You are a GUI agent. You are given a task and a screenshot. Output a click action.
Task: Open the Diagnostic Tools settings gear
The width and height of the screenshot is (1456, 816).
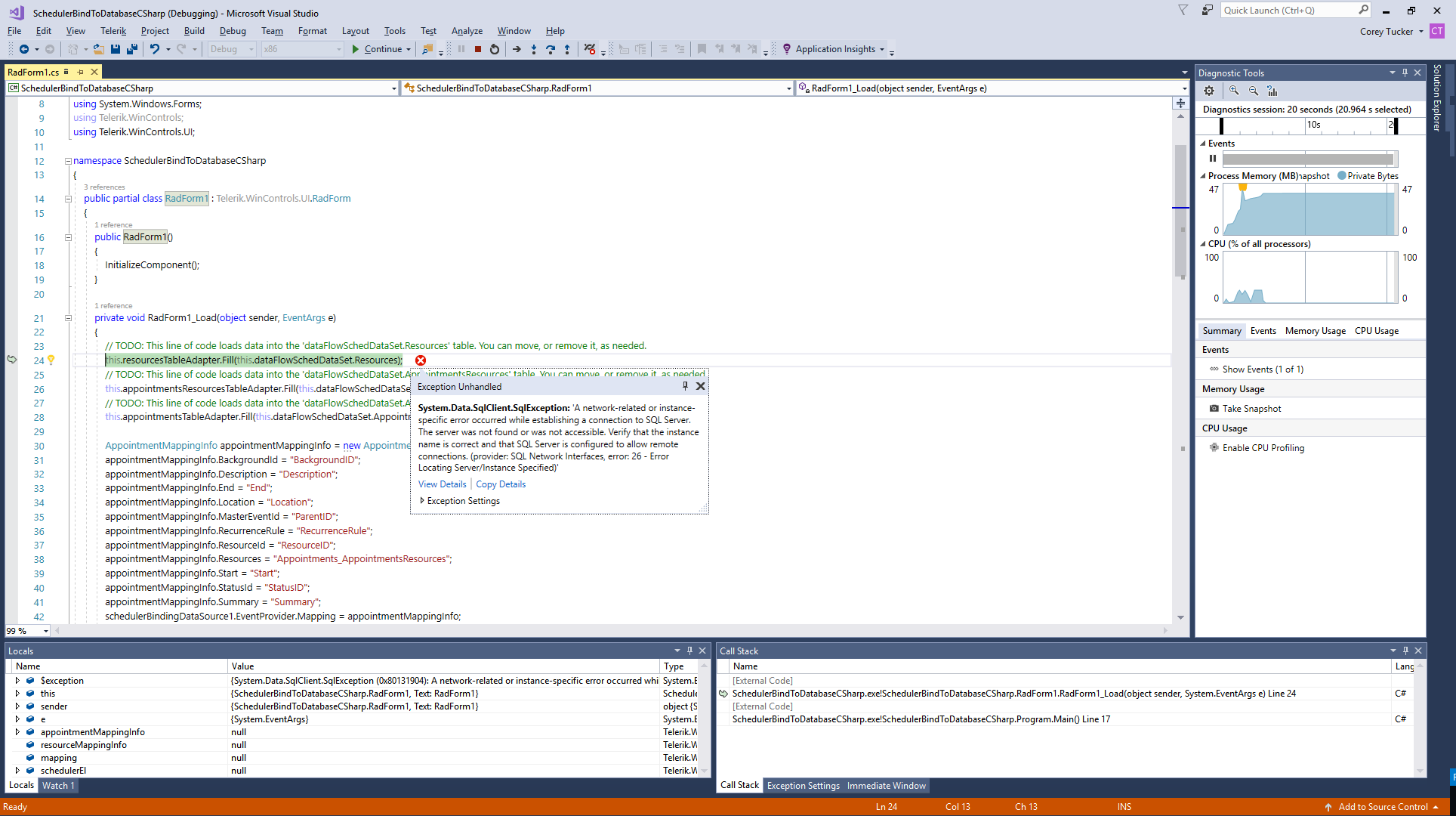click(x=1209, y=91)
